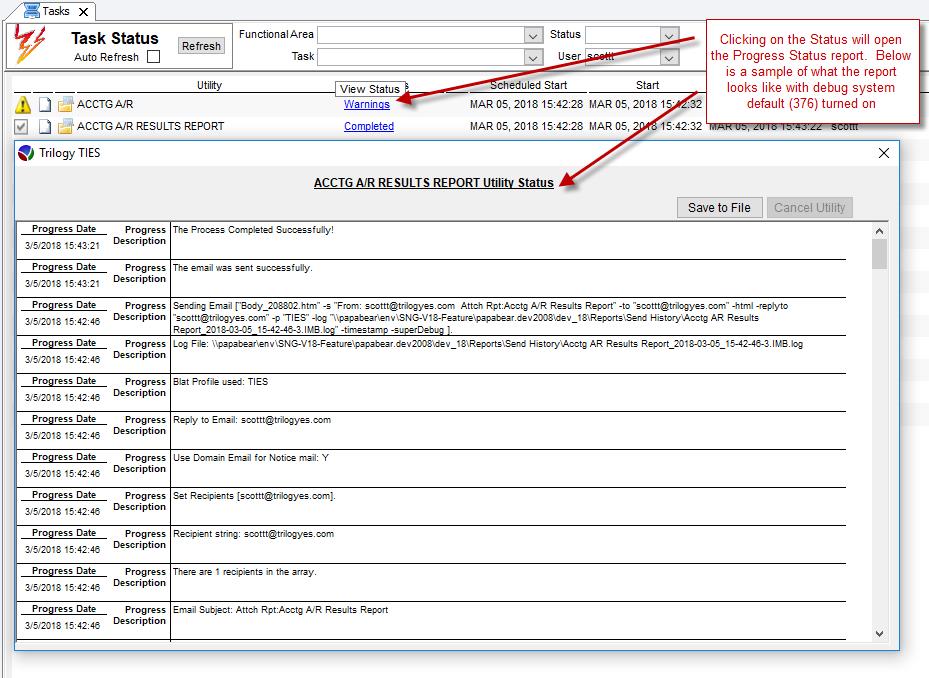Image resolution: width=929 pixels, height=678 pixels.
Task: Open the Functional Area dropdown
Action: point(533,35)
